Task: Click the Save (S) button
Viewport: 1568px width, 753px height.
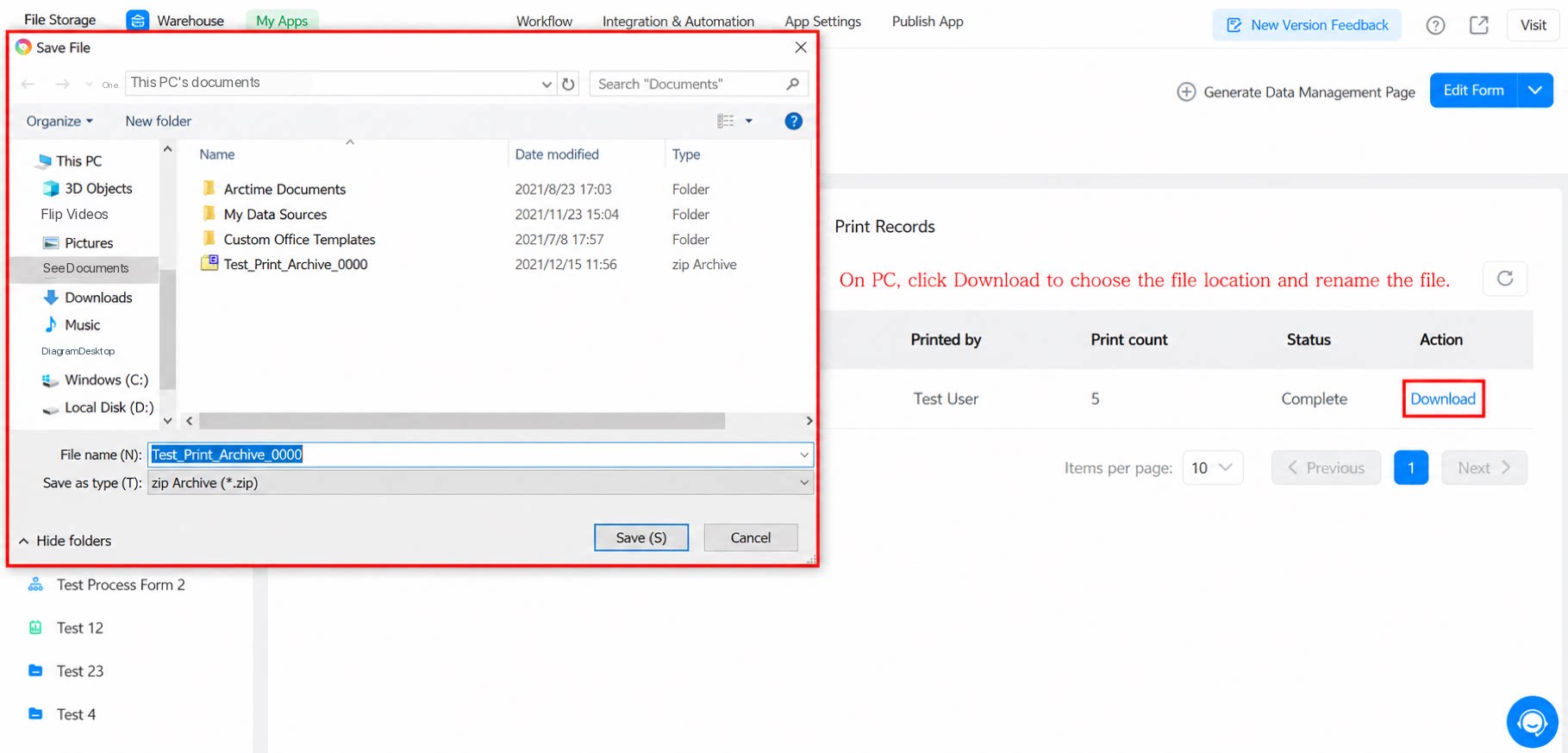Action: point(640,537)
